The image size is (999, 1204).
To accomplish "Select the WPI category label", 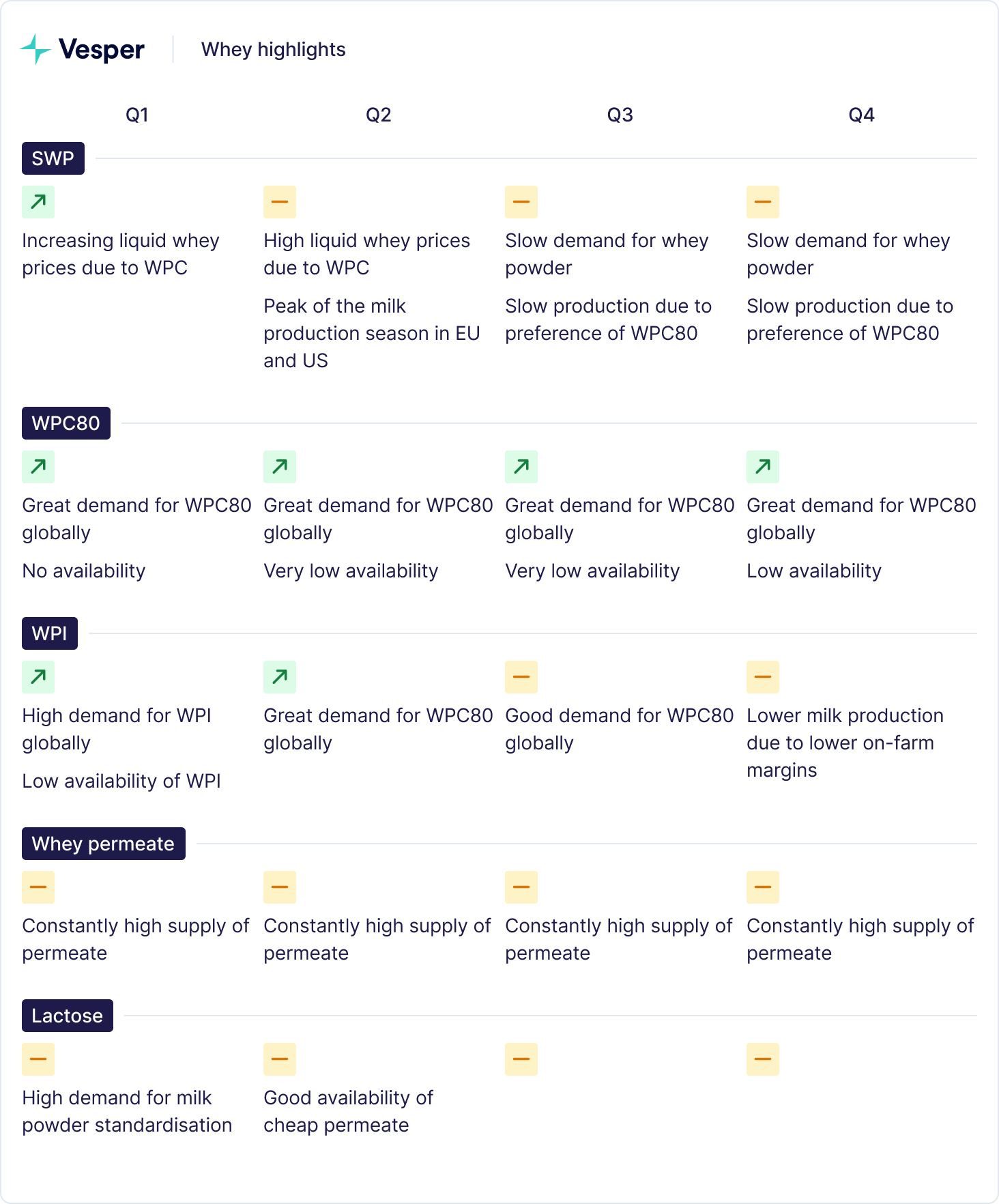I will pyautogui.click(x=50, y=633).
